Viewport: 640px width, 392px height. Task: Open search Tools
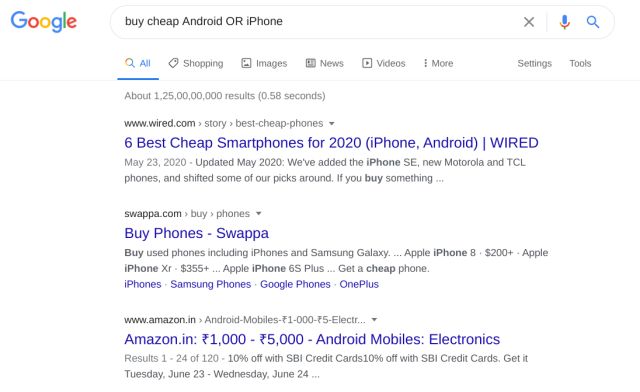click(x=580, y=63)
